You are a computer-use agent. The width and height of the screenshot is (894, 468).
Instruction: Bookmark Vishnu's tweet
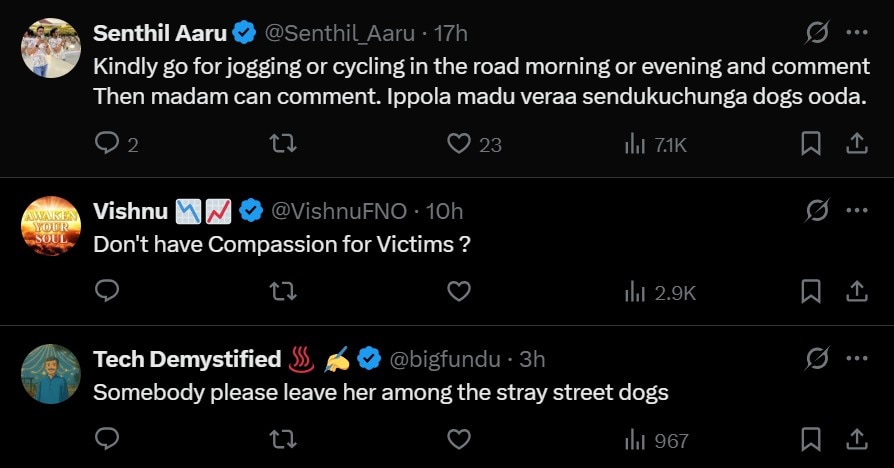(811, 291)
